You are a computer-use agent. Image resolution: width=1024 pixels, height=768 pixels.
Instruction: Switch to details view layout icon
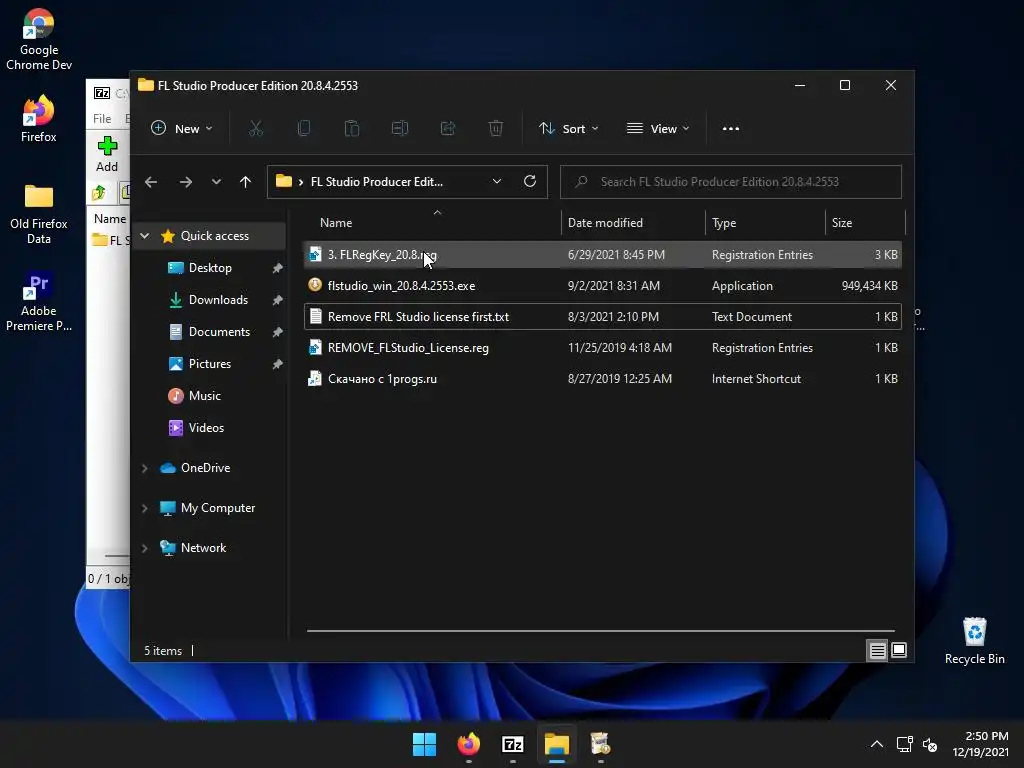877,650
